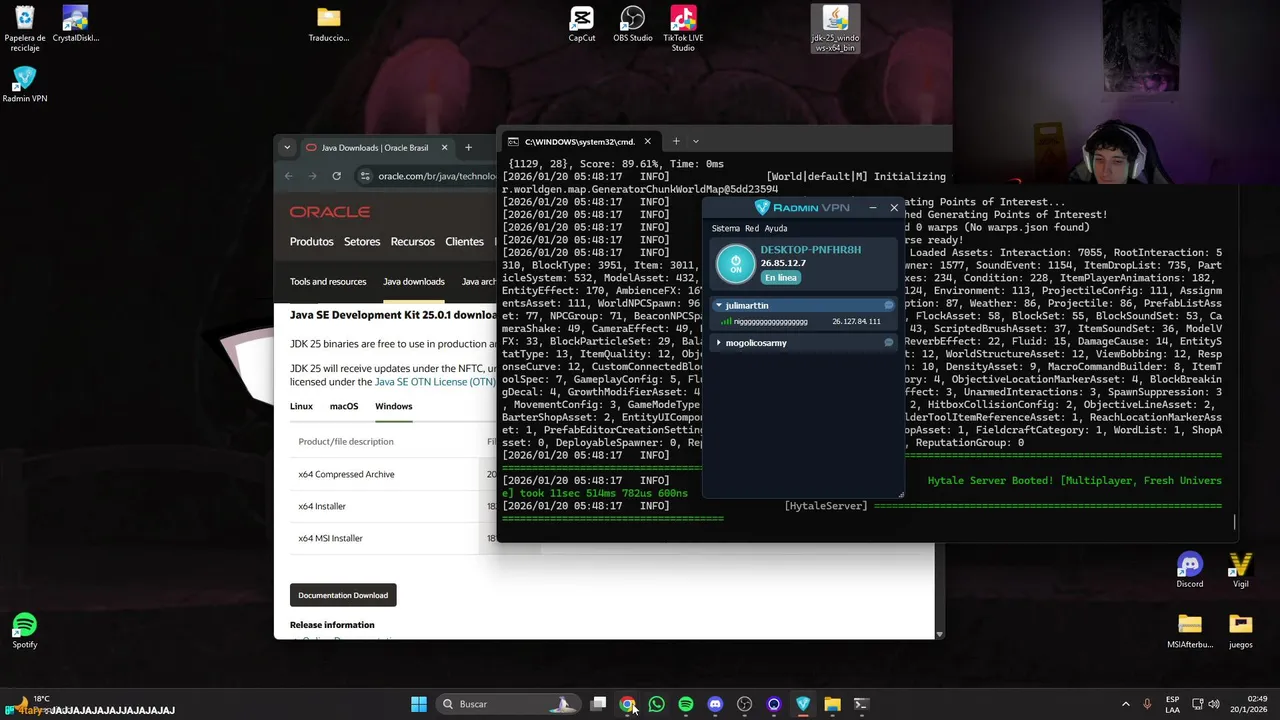Open MSIAfterburner desktop folder
Image resolution: width=1280 pixels, height=720 pixels.
click(1190, 631)
